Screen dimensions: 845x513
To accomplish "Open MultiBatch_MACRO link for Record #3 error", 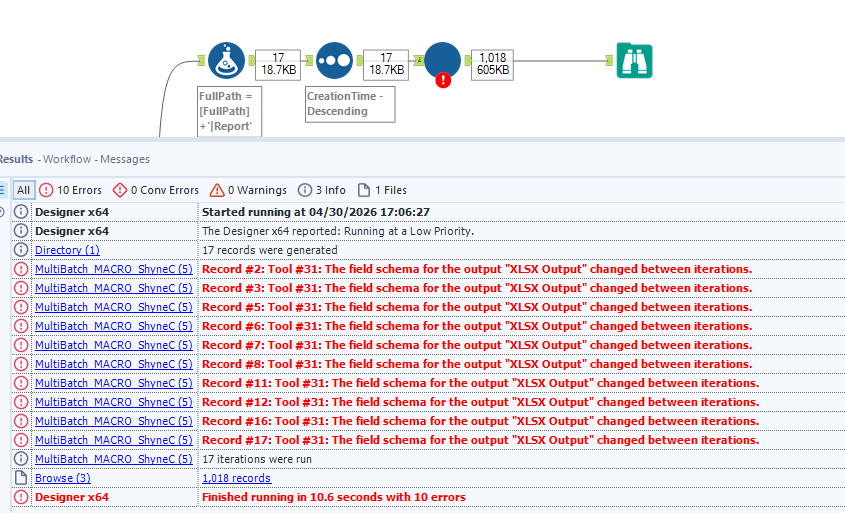I will tap(114, 288).
